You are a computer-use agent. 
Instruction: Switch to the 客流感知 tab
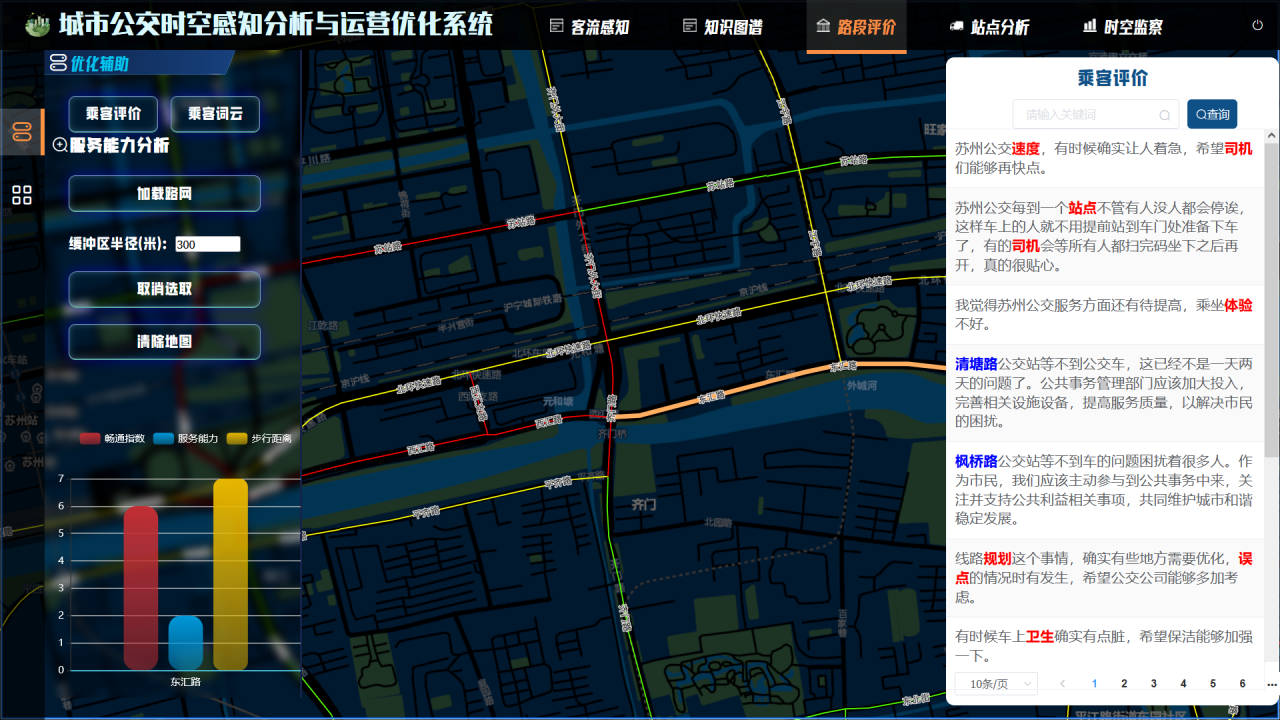[x=590, y=27]
